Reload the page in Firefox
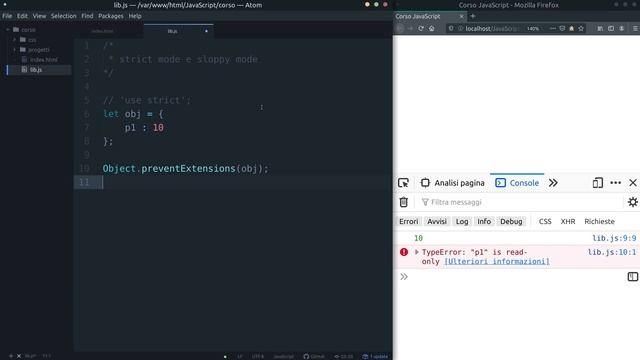Viewport: 640px width, 360px height. (x=421, y=29)
